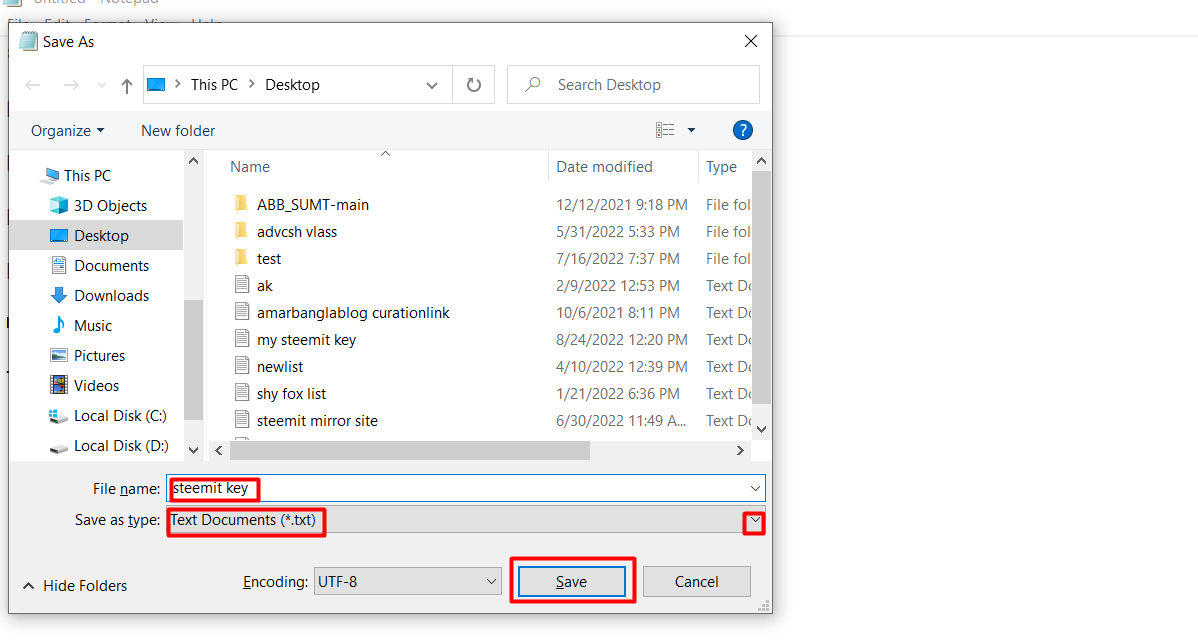Select the shy fox list file
Viewport: 1198px width, 644px height.
pyautogui.click(x=291, y=393)
